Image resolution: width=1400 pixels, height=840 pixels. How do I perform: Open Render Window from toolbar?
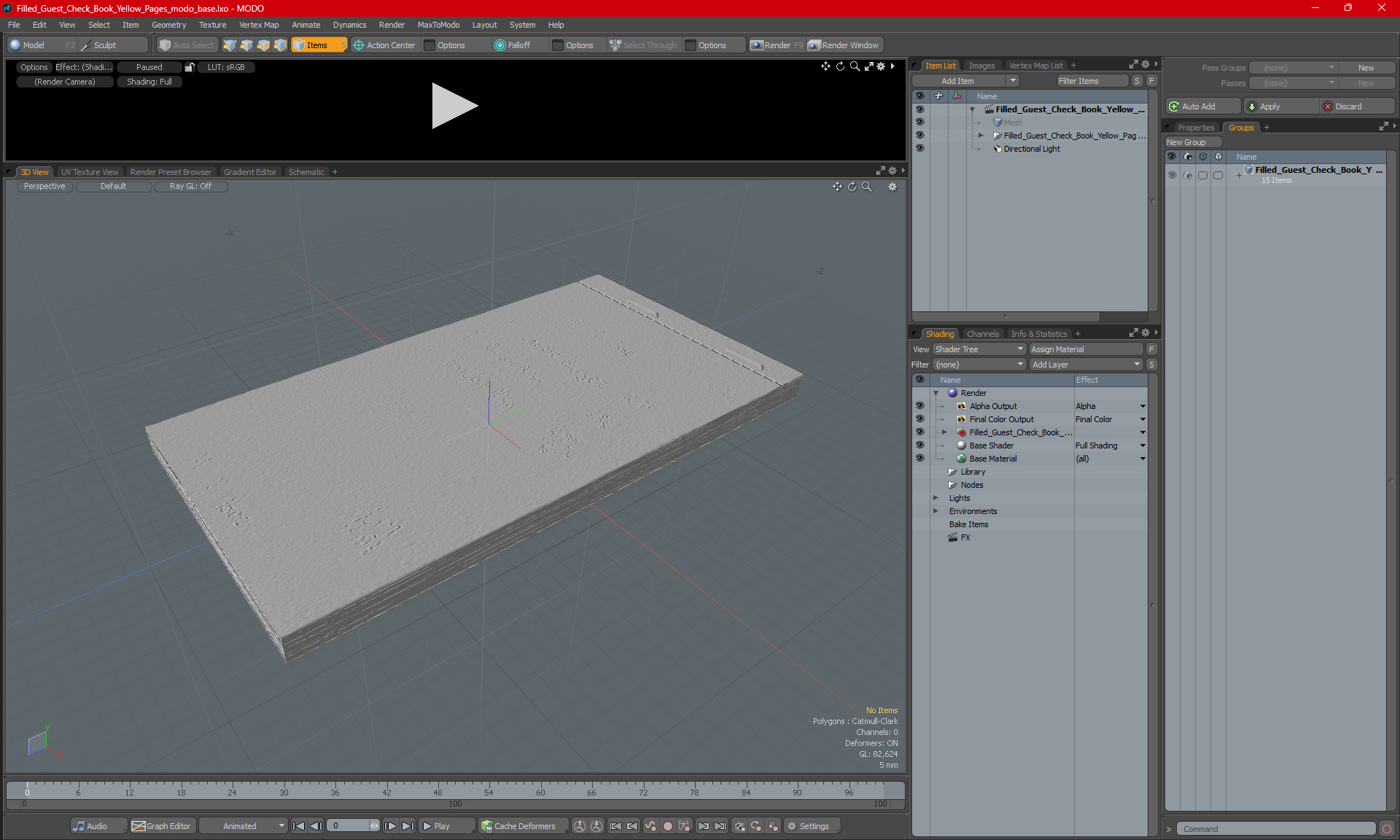click(844, 45)
